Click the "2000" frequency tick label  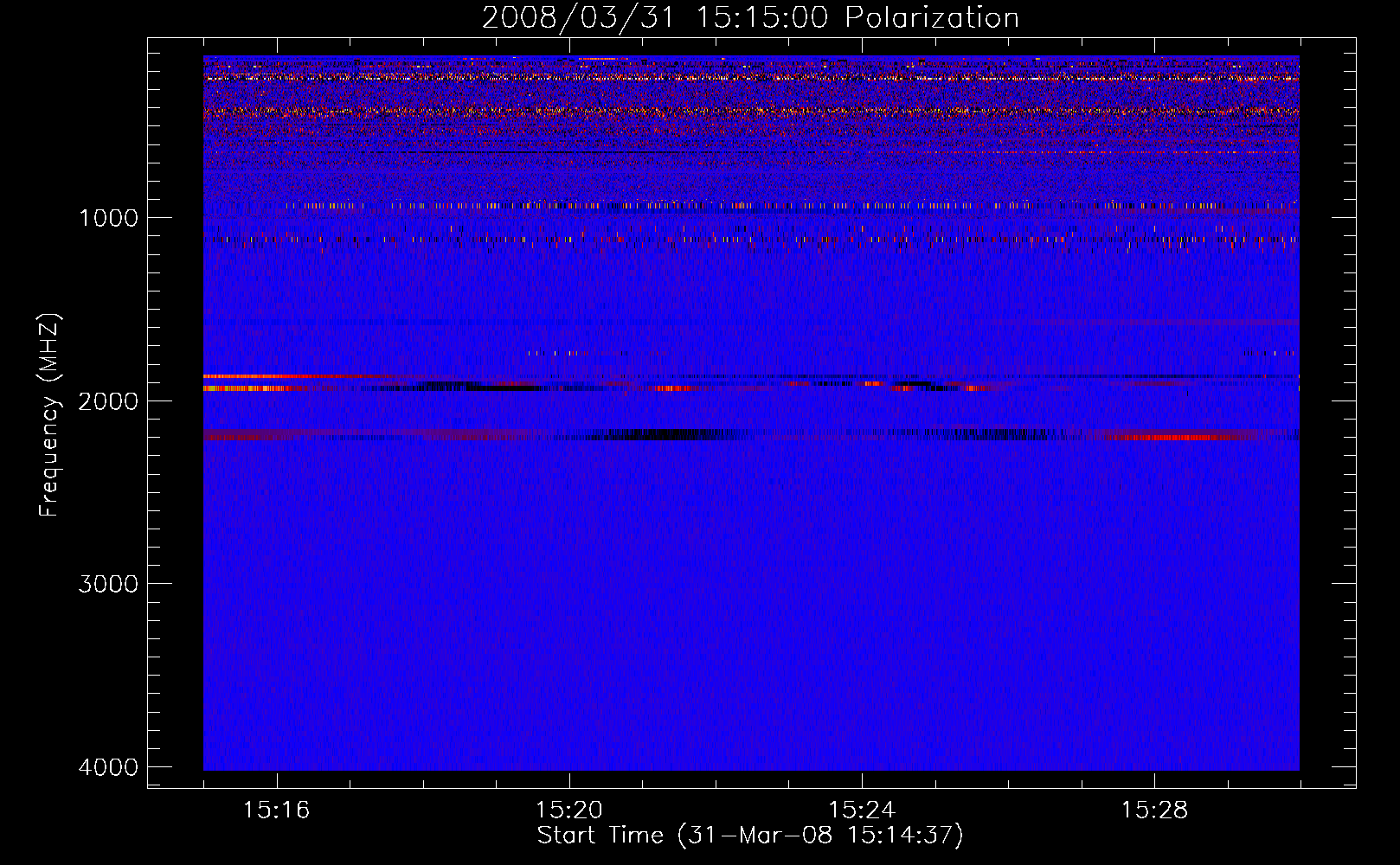(x=108, y=400)
